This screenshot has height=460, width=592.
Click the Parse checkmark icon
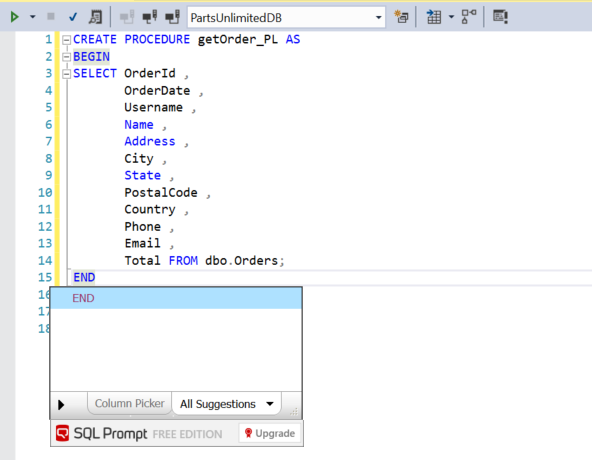pos(73,17)
